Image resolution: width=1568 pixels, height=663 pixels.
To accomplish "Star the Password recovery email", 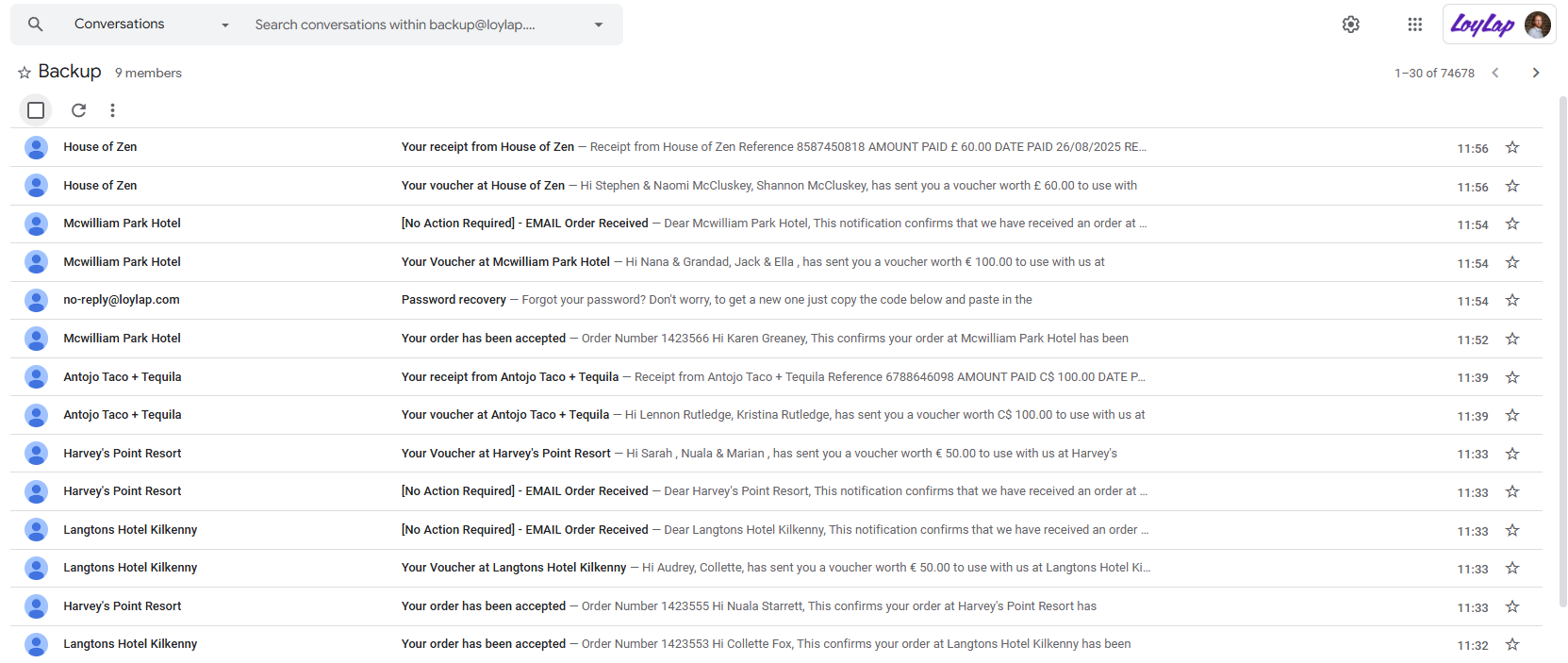I will pyautogui.click(x=1512, y=300).
